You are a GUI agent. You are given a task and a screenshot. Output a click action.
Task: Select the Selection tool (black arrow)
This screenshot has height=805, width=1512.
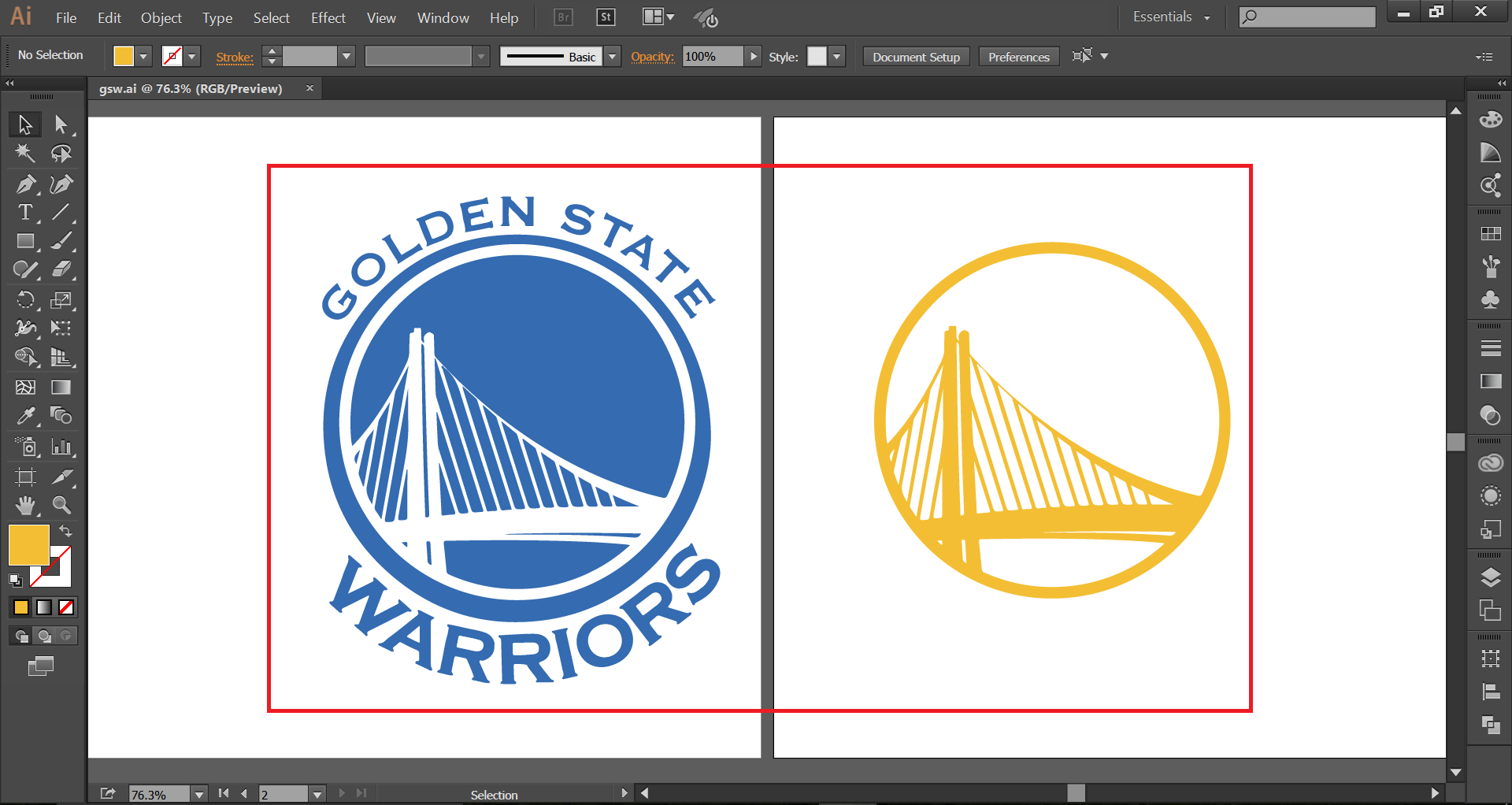coord(25,124)
